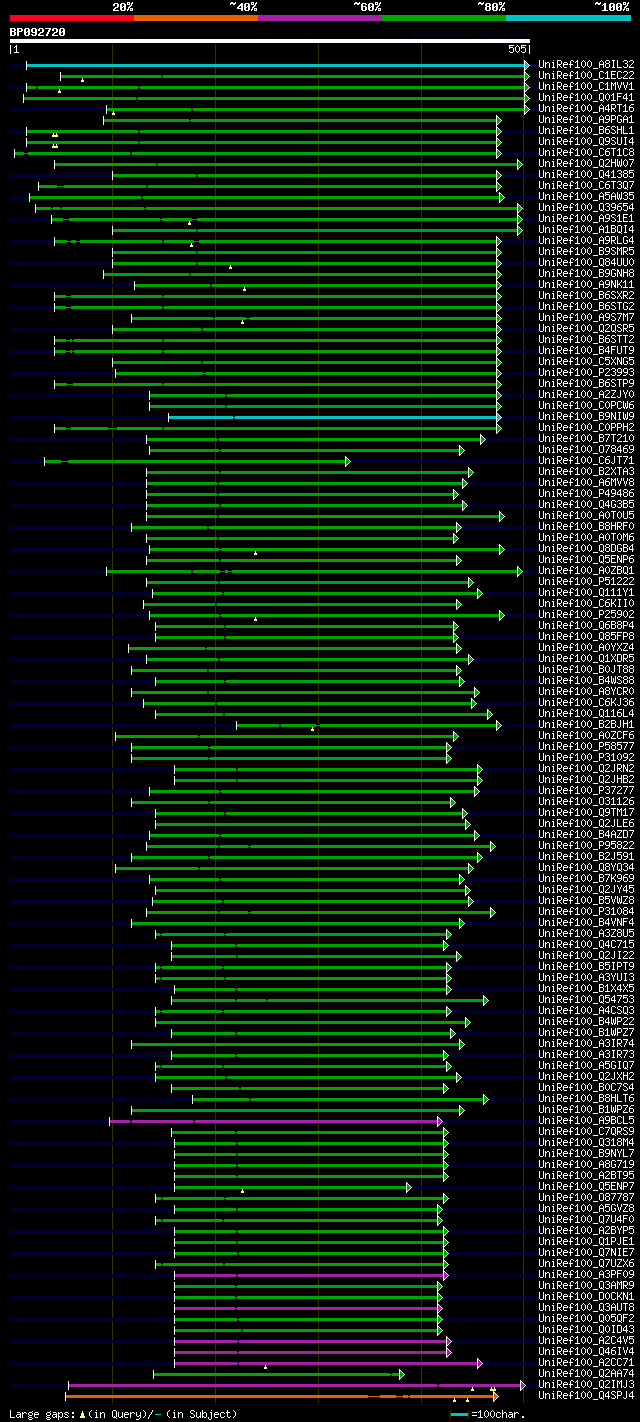Click the purple alignment bar for UniRef100_A9BCL5

click(x=274, y=1121)
